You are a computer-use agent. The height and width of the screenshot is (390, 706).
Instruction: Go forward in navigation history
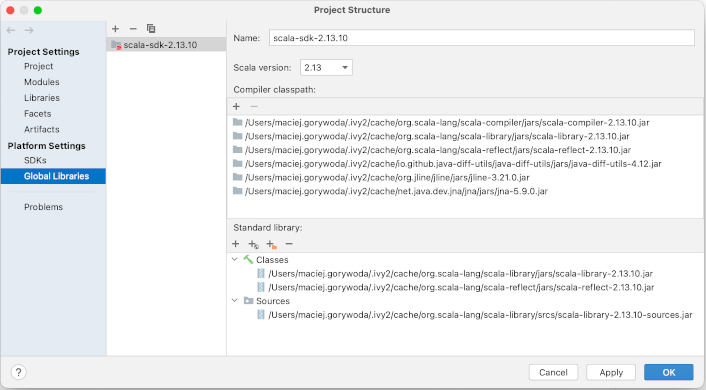[x=29, y=30]
